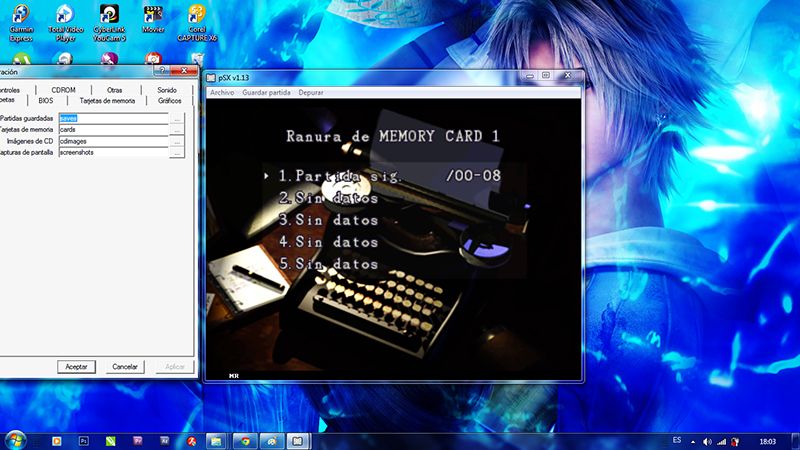Select '2. Sin datos' save slot
Image resolution: width=800 pixels, height=450 pixels.
pos(329,198)
